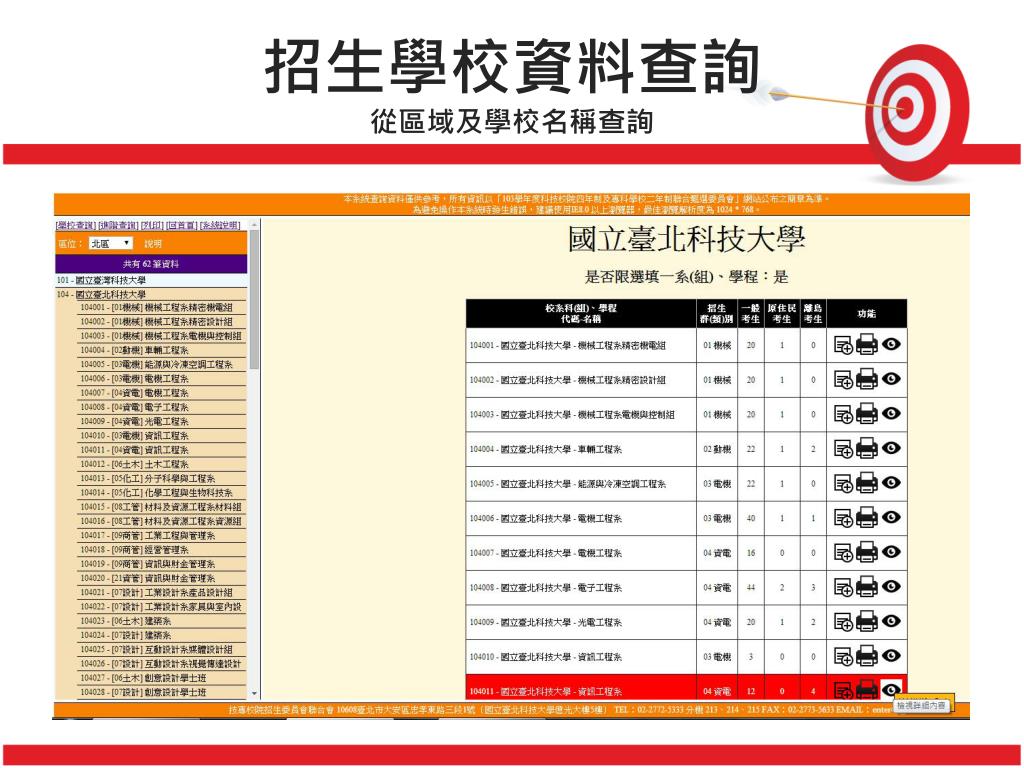Click add-to-list icon for row 104008
Image resolution: width=1024 pixels, height=768 pixels.
844,587
